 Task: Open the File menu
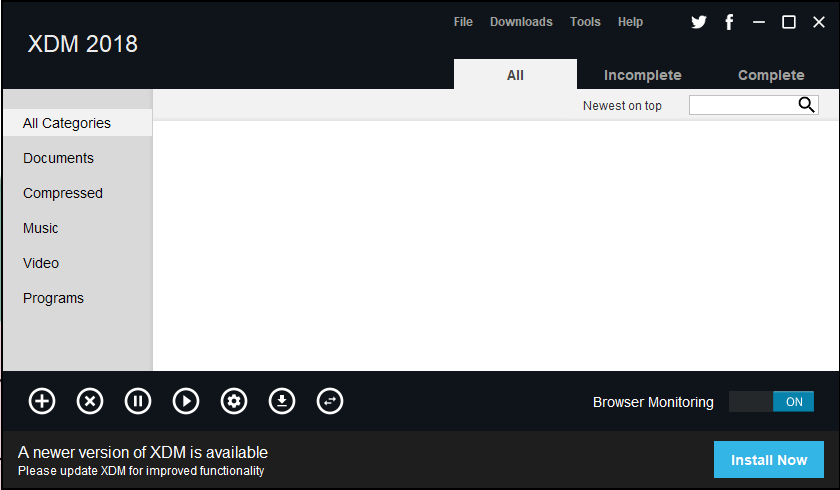[463, 22]
